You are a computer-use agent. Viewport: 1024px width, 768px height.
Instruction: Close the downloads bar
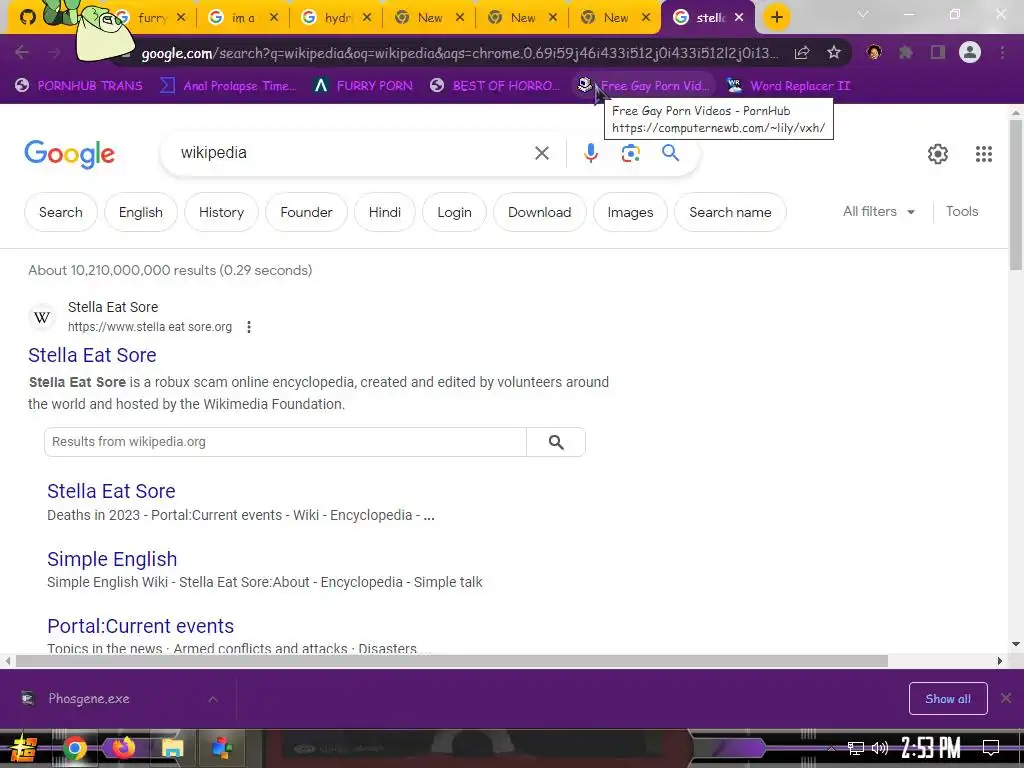tap(1006, 699)
